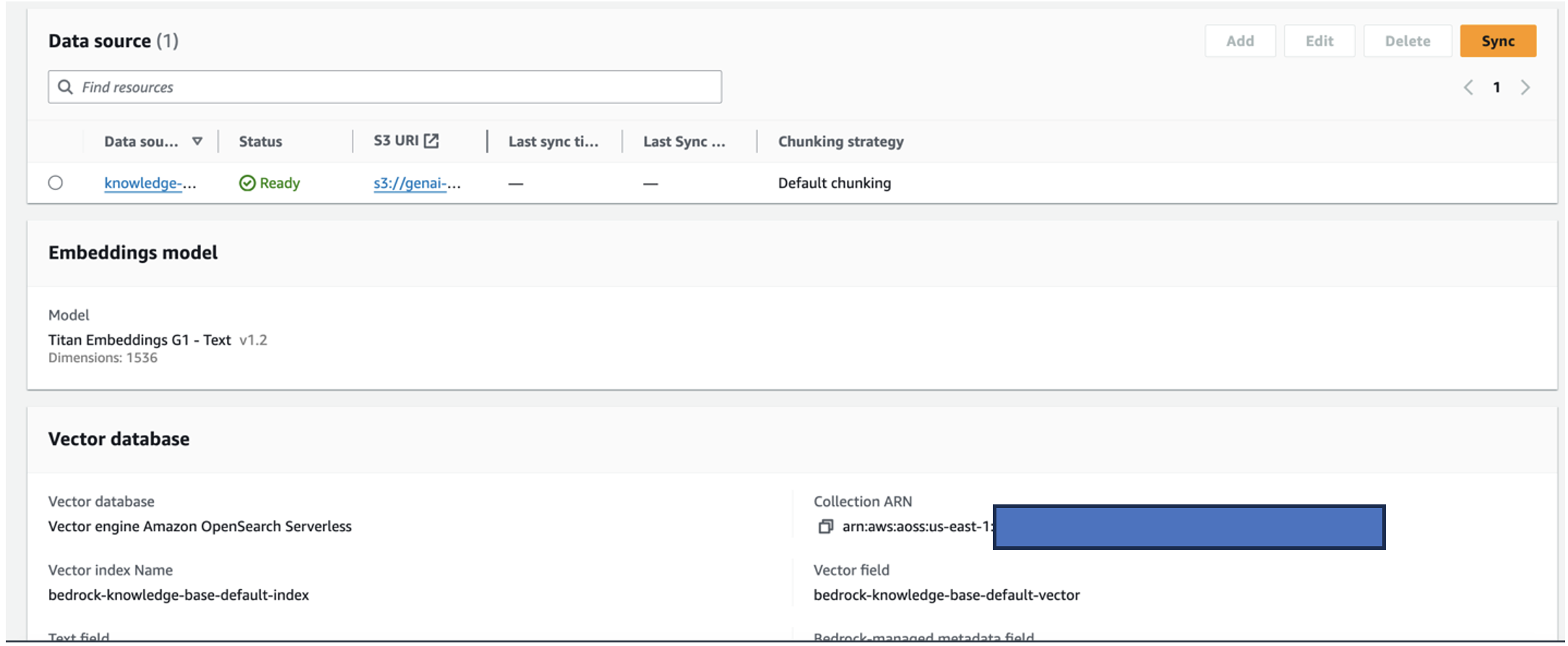Click the search magnifier icon in Find resources

pos(65,87)
